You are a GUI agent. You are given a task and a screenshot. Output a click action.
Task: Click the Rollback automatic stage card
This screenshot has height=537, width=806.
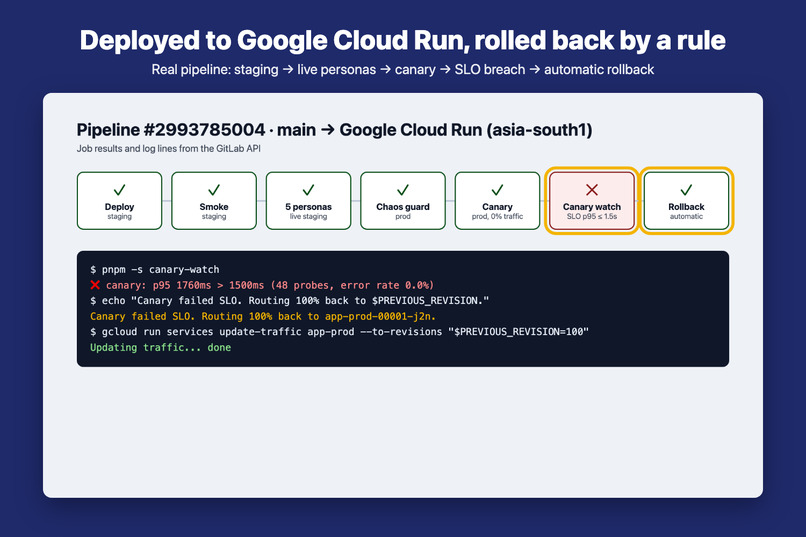tap(686, 200)
